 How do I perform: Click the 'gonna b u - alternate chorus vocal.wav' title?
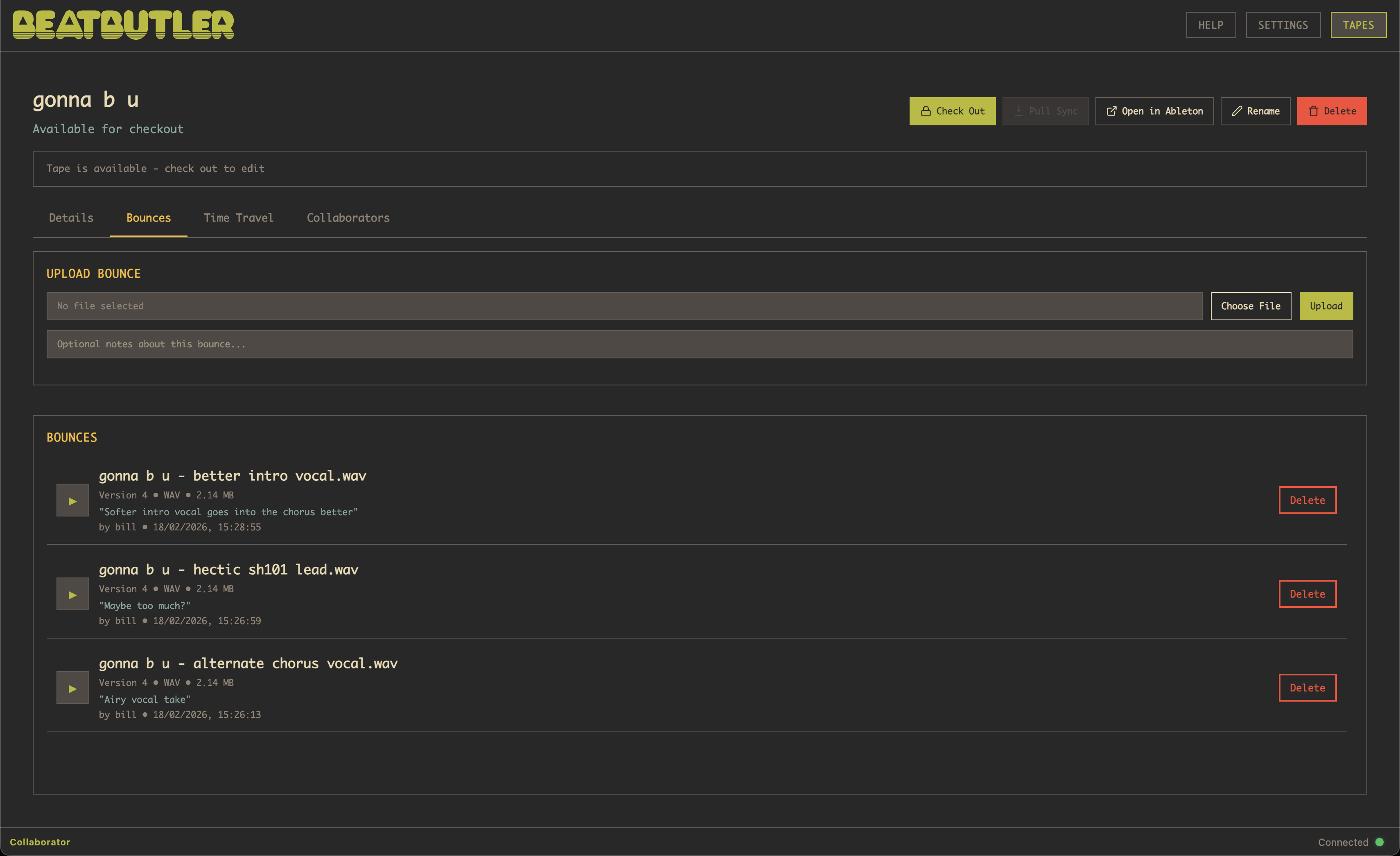248,664
